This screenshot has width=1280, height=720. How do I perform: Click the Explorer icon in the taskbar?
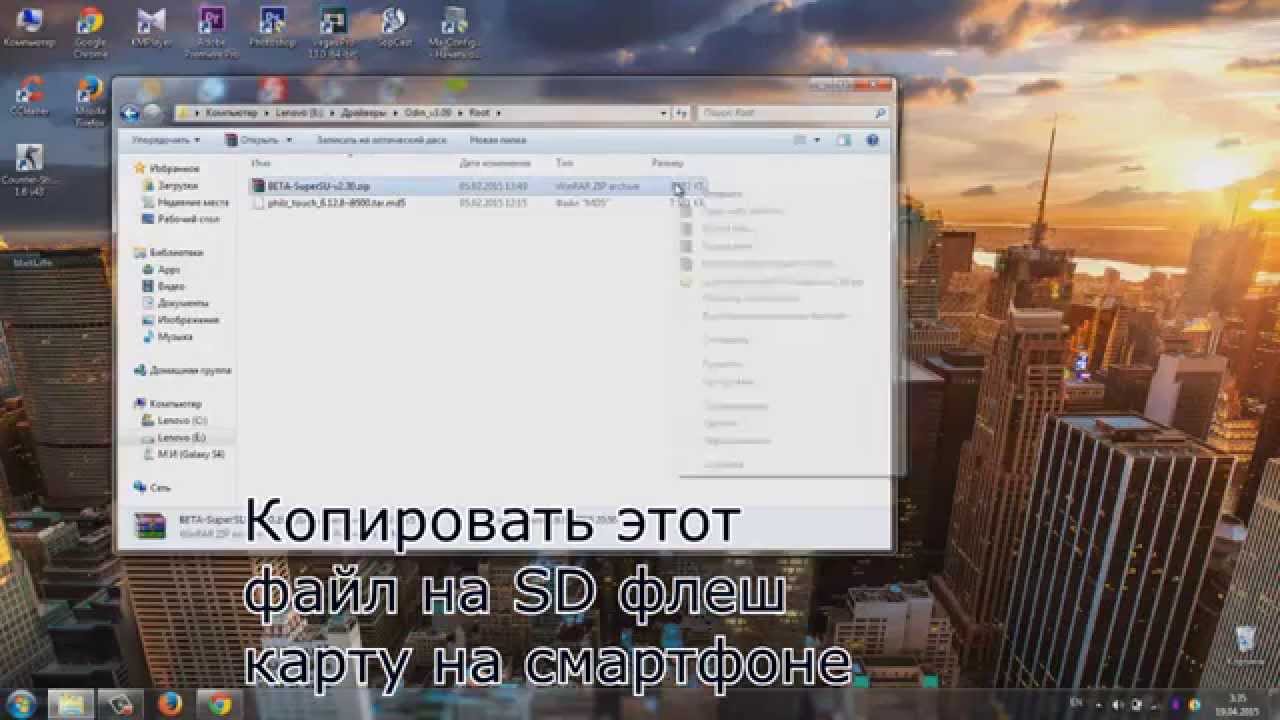coord(71,704)
